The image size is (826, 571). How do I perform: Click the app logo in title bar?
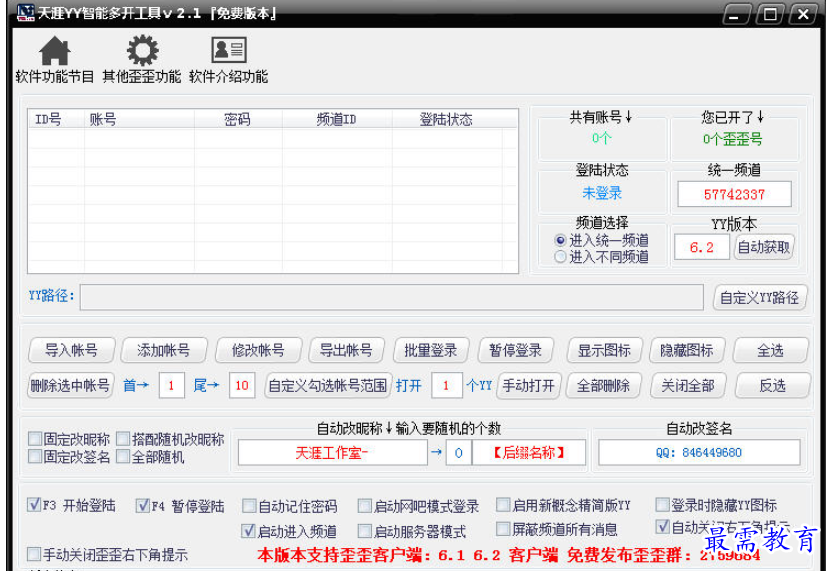25,13
